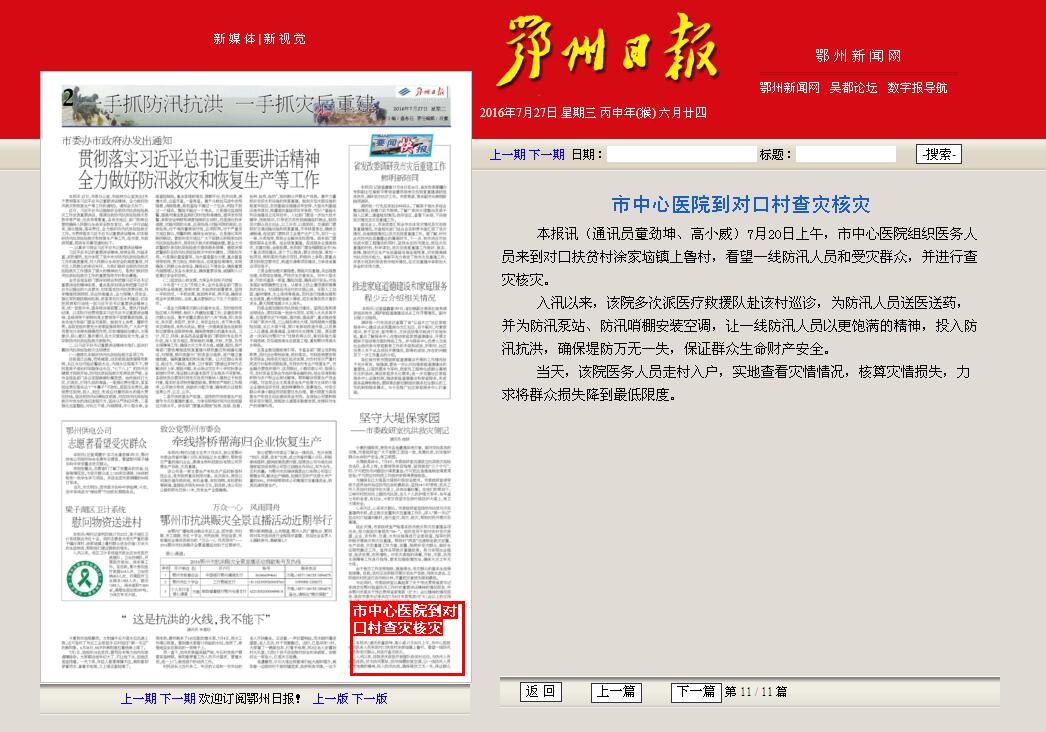The width and height of the screenshot is (1046, 732).
Task: Click the paragraph starting 入汛以来
Action: (739, 326)
